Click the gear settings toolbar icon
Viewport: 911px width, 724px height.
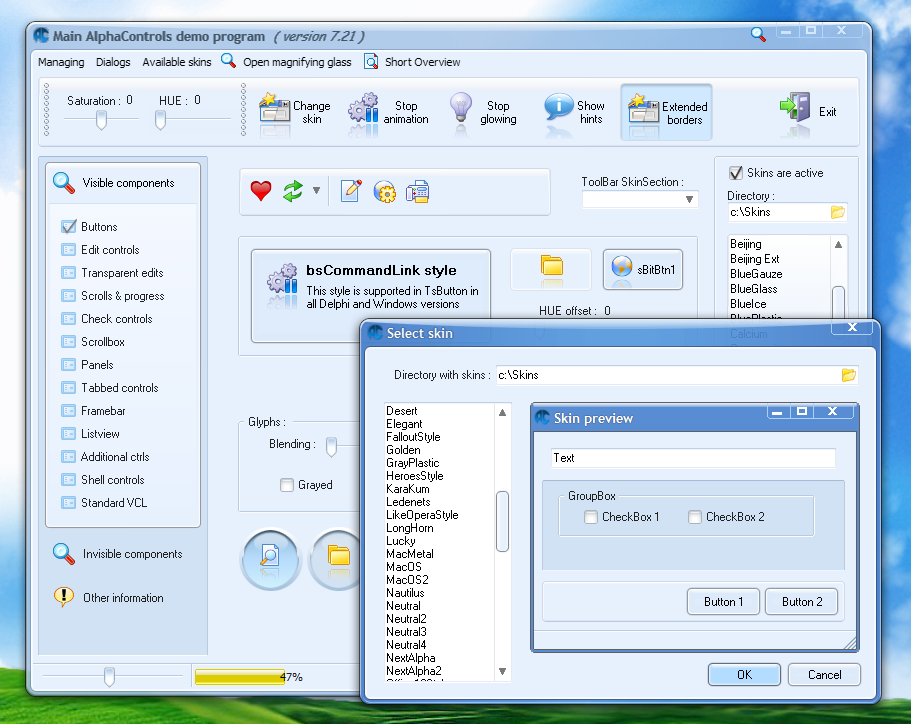click(x=384, y=192)
